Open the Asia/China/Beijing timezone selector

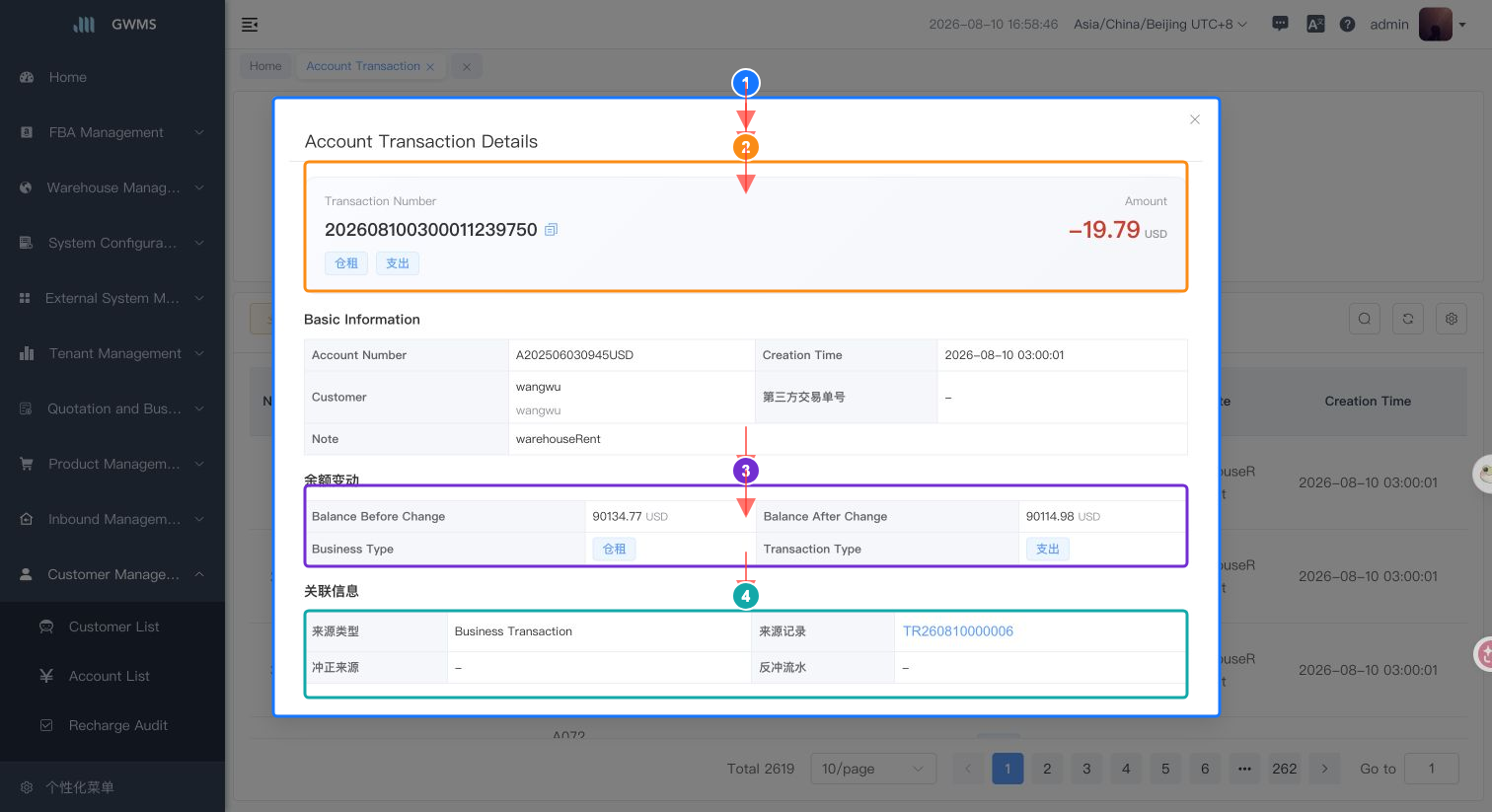point(1160,24)
